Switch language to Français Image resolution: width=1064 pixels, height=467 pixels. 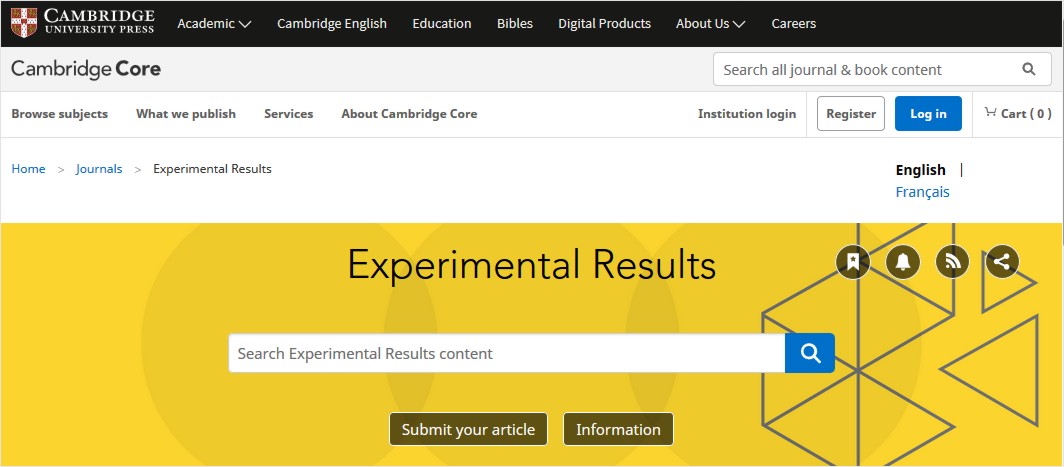pyautogui.click(x=922, y=192)
